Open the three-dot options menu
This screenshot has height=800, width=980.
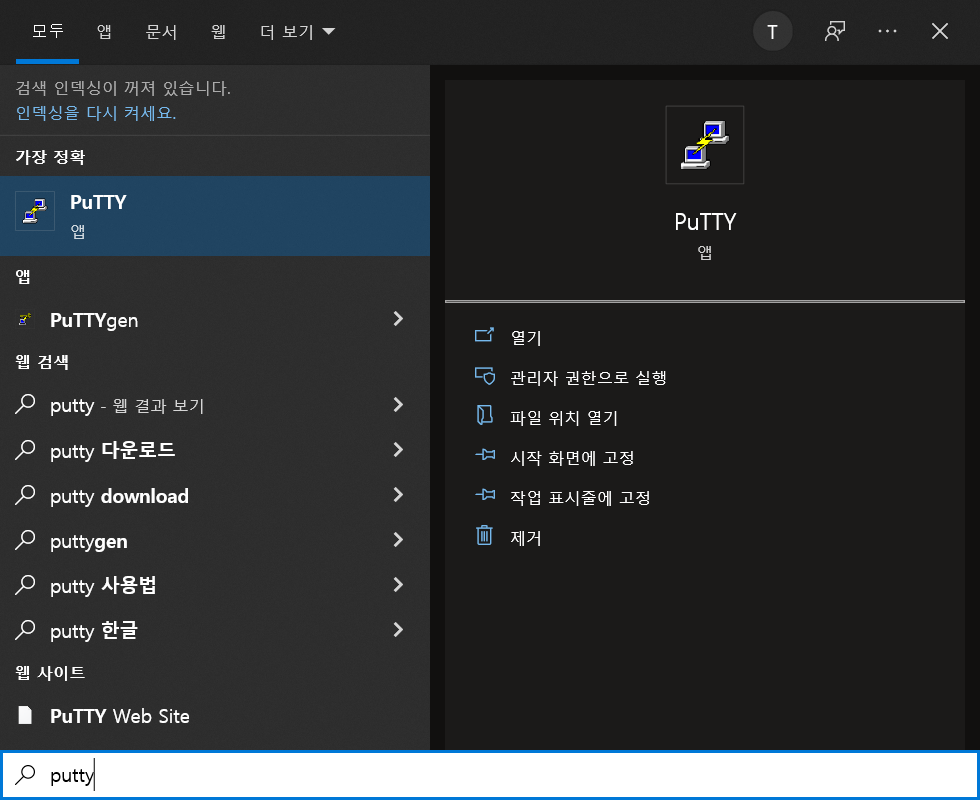(x=887, y=31)
